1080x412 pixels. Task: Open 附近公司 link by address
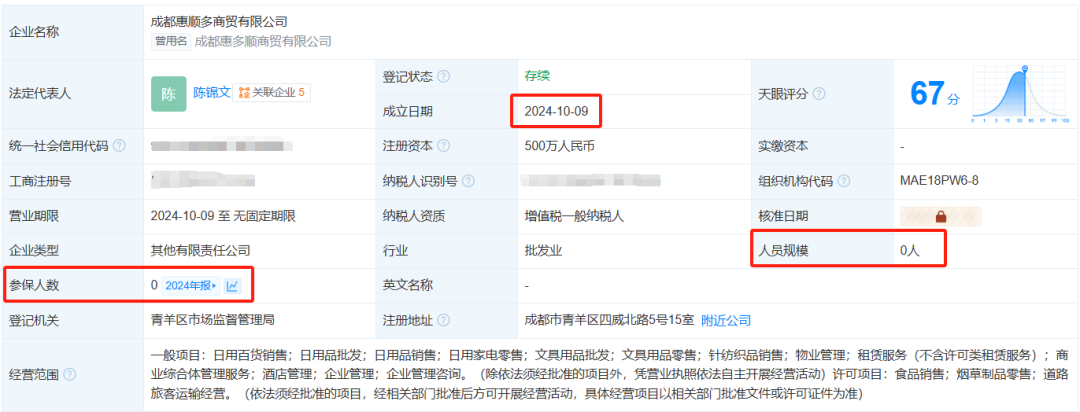726,320
